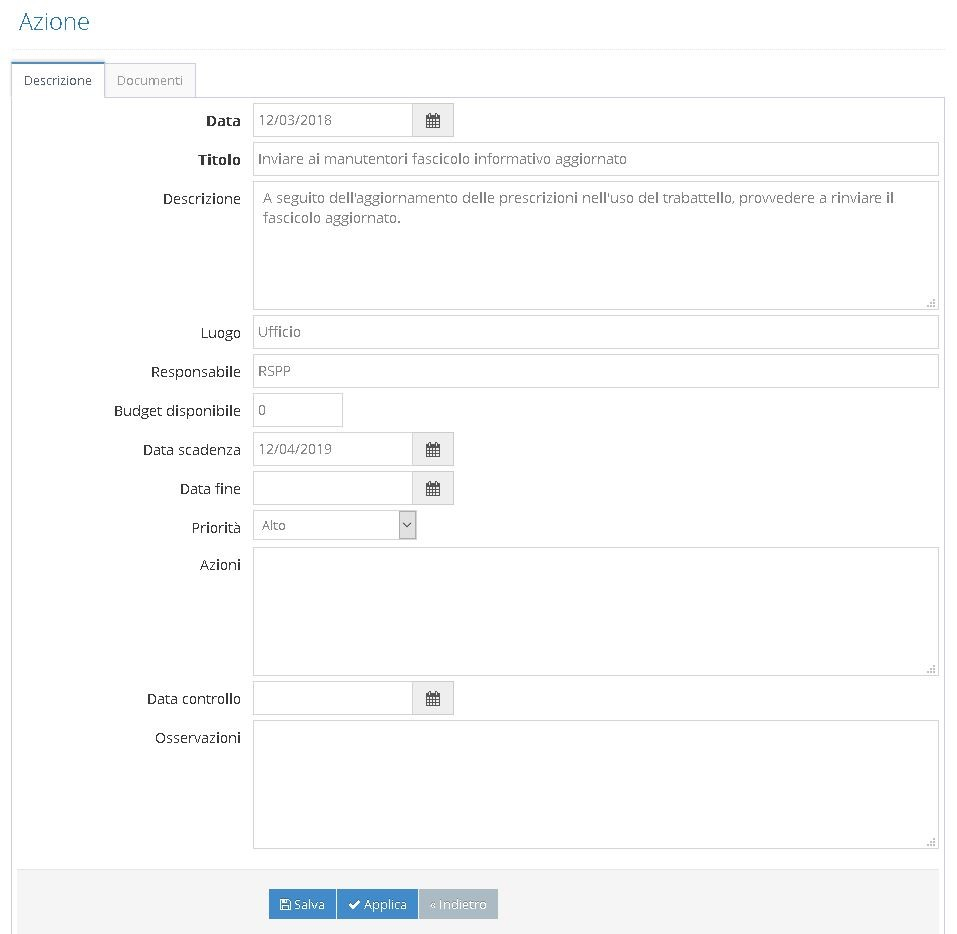957x934 pixels.
Task: Open calendar picker for Data fine
Action: [x=433, y=488]
